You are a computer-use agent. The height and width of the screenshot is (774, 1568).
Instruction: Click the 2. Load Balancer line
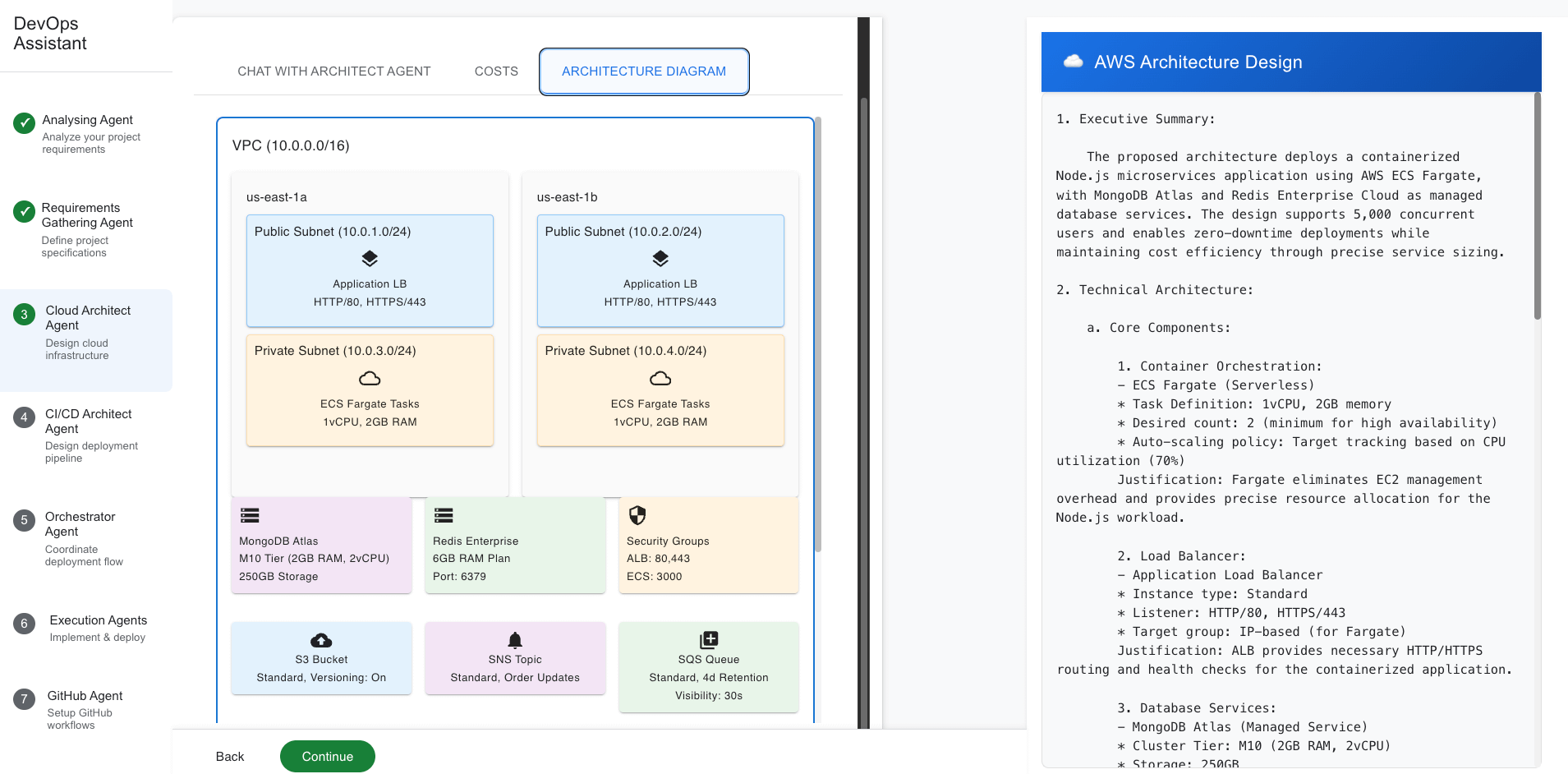click(x=1181, y=556)
